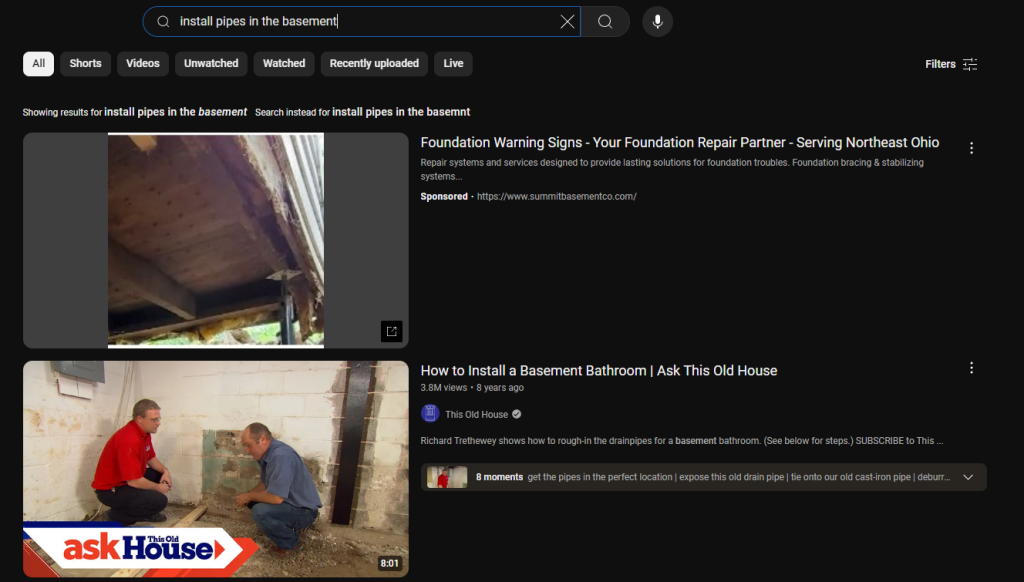Expand the 8 moments chapter list chevron
The height and width of the screenshot is (582, 1024).
967,477
